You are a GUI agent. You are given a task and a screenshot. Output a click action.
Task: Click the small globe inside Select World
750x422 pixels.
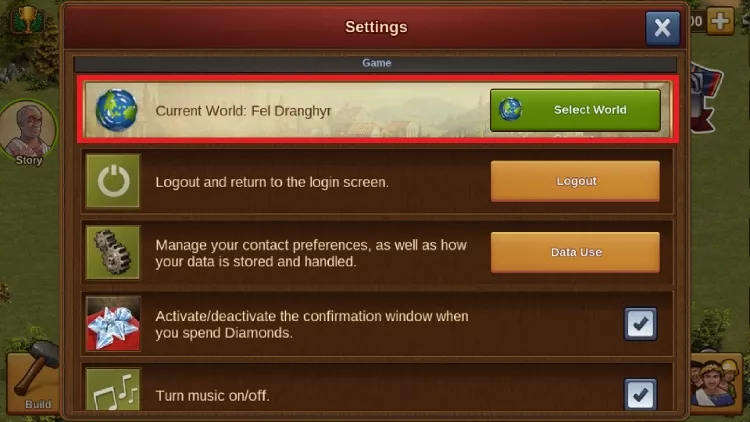510,109
